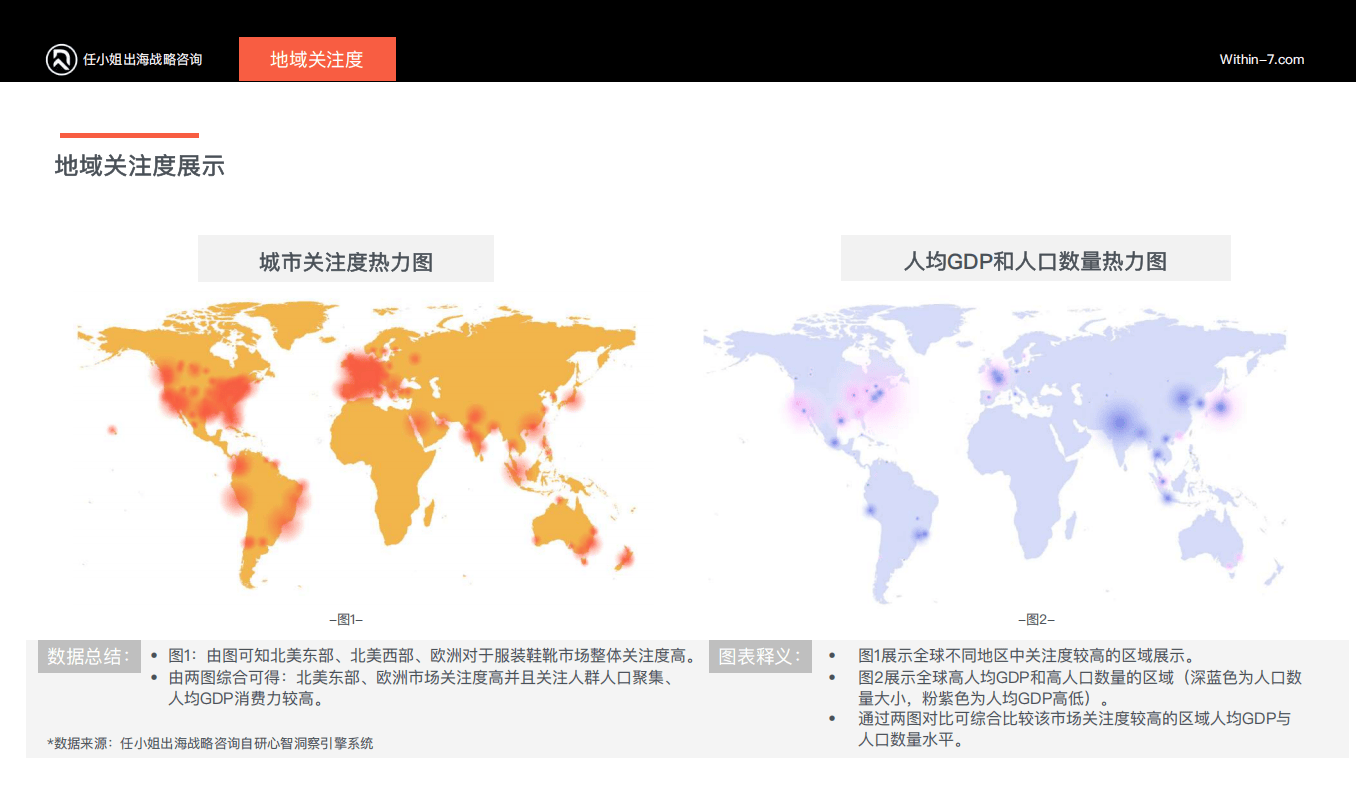The height and width of the screenshot is (796, 1356).
Task: Click the –图2– caption under right map
Action: [x=1036, y=620]
